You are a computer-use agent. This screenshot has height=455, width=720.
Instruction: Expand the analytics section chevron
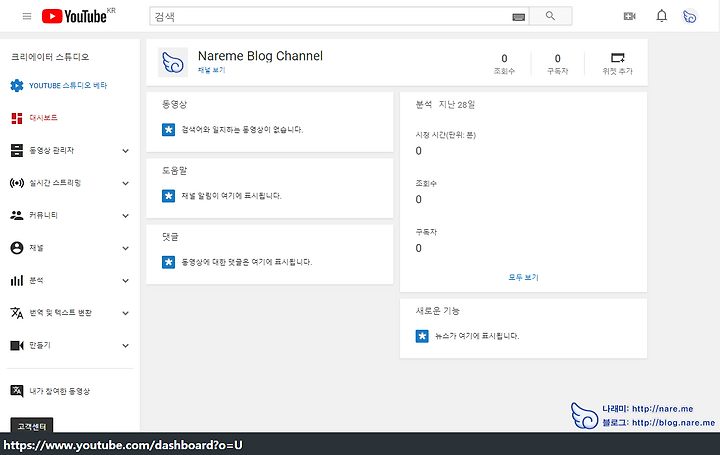[125, 281]
